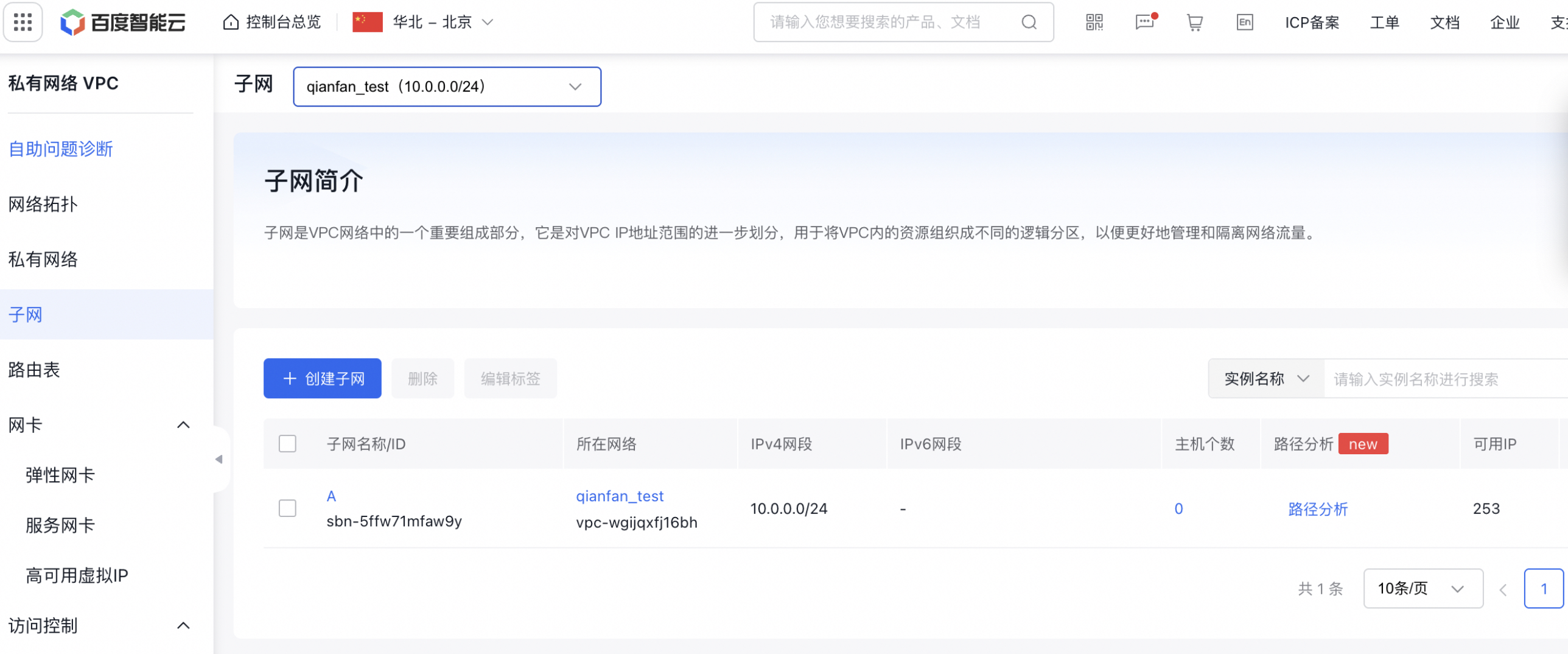Screen dimensions: 1568x654
Task: Click the 路径分析 column header
Action: click(x=1303, y=444)
